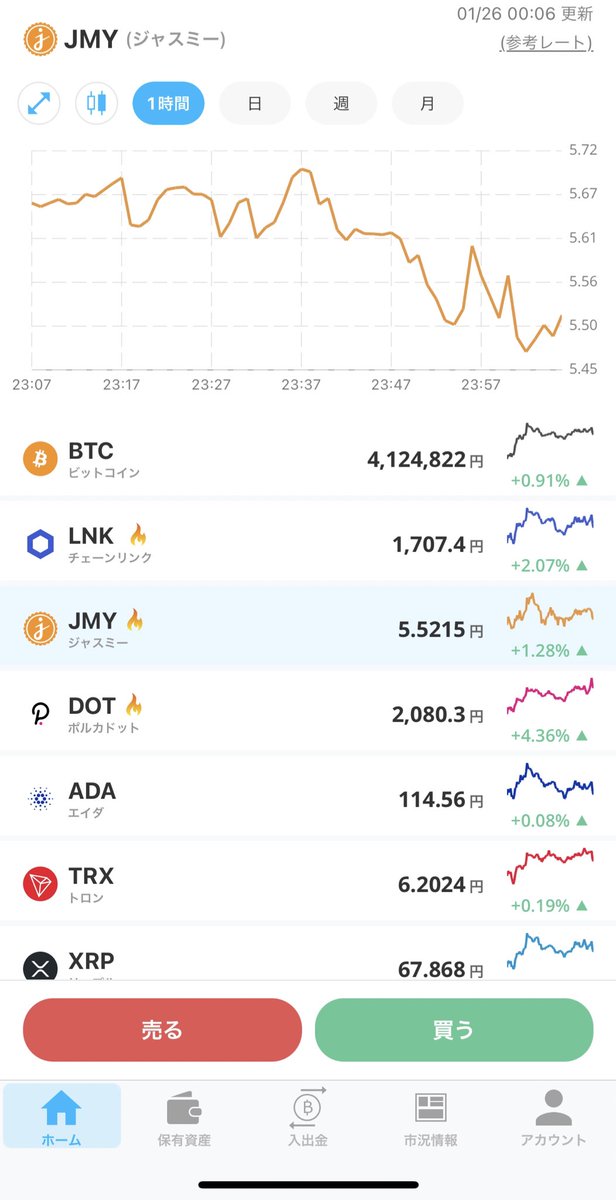Tap the XRP black logo icon
The width and height of the screenshot is (616, 1200).
coord(41,964)
